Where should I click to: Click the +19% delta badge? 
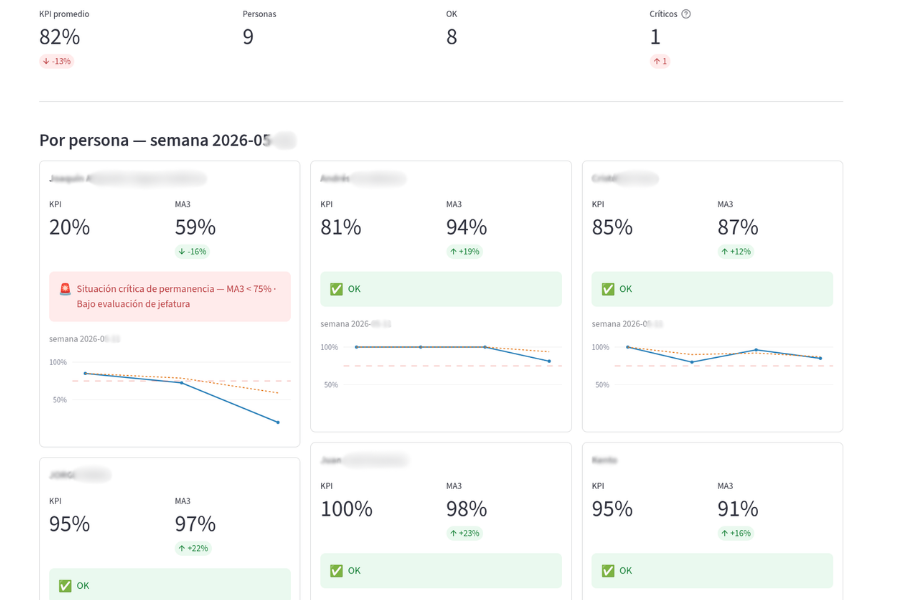point(464,251)
